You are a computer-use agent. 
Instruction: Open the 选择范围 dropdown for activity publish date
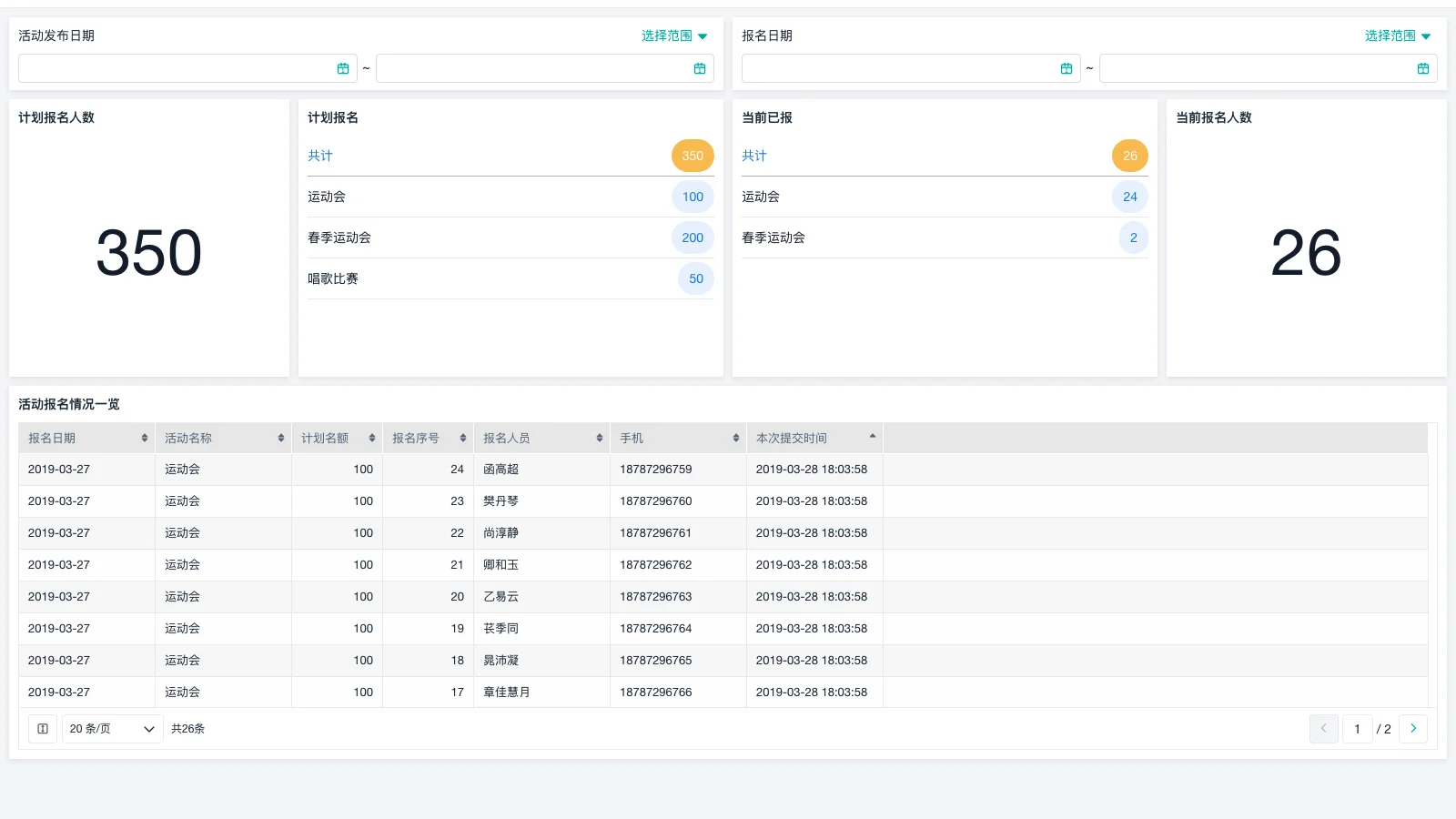(x=672, y=35)
